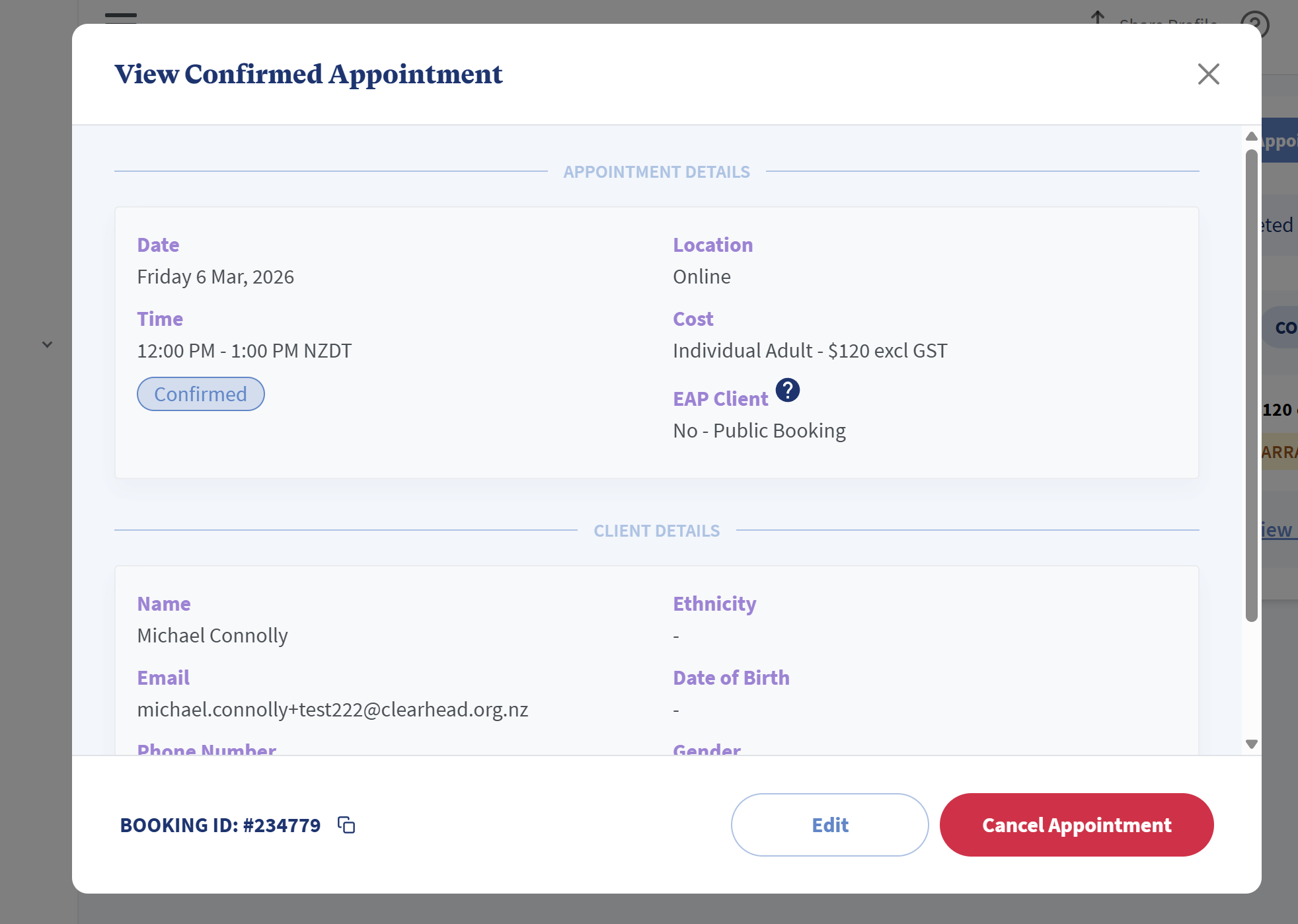Select the Appointments tab behind the dialog
Image resolution: width=1298 pixels, height=924 pixels.
tap(1280, 141)
